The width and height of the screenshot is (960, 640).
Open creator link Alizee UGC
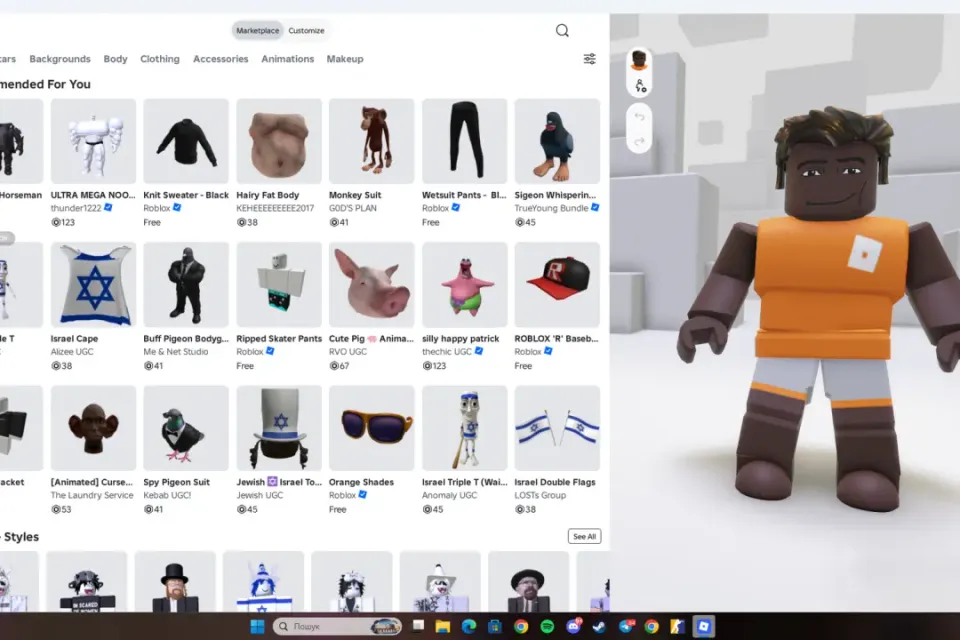point(72,352)
